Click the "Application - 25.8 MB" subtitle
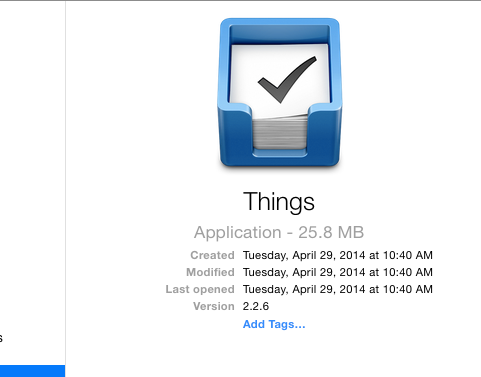The image size is (481, 377). (x=279, y=232)
